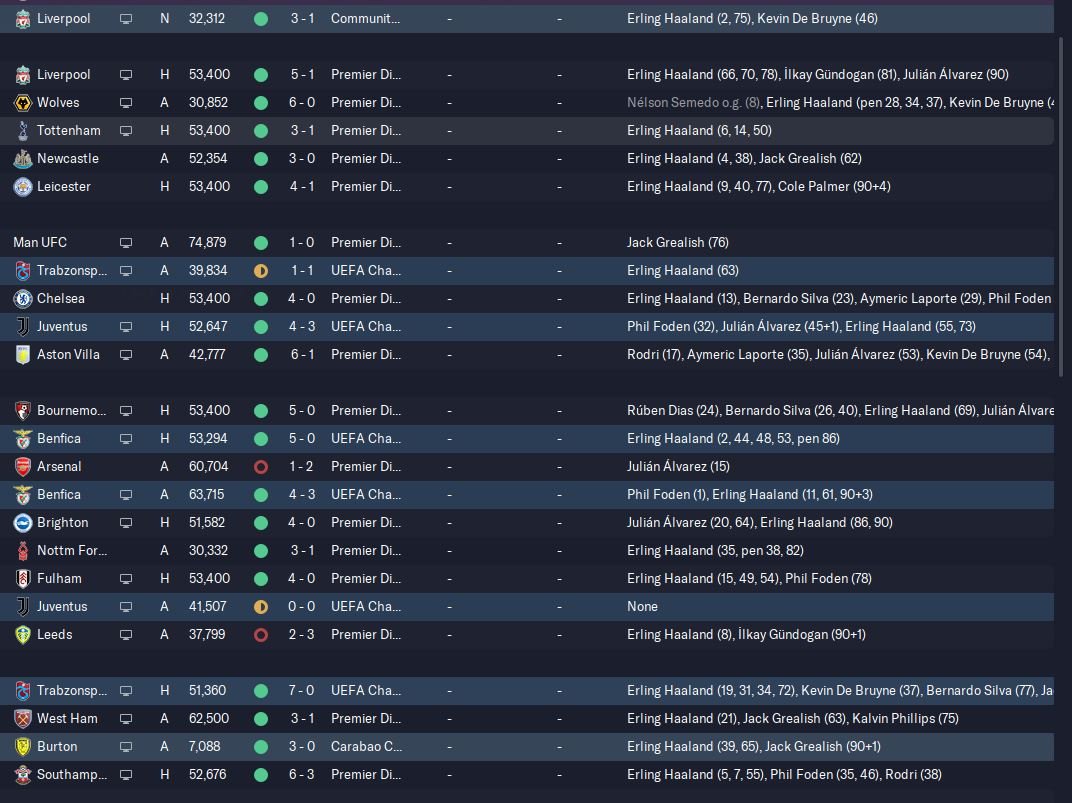The height and width of the screenshot is (803, 1072).
Task: Click the N venue marker in Liverpool row
Action: 164,18
